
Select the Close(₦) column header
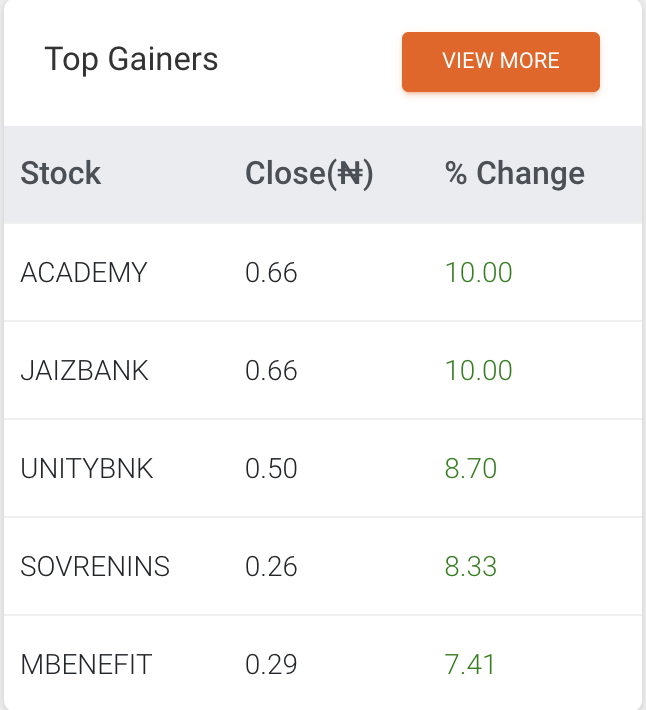pos(309,174)
